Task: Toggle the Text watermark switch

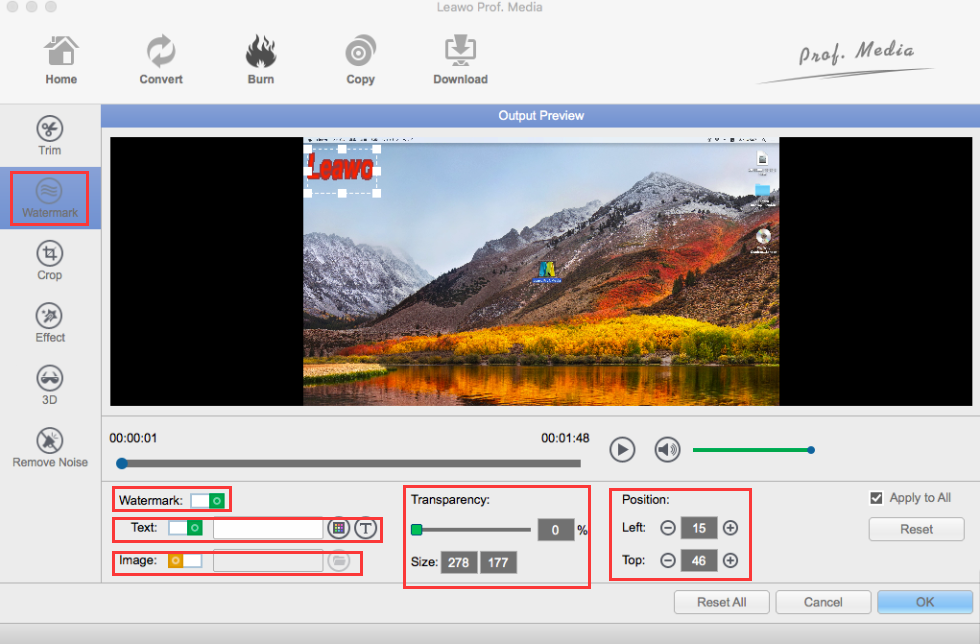Action: tap(186, 528)
